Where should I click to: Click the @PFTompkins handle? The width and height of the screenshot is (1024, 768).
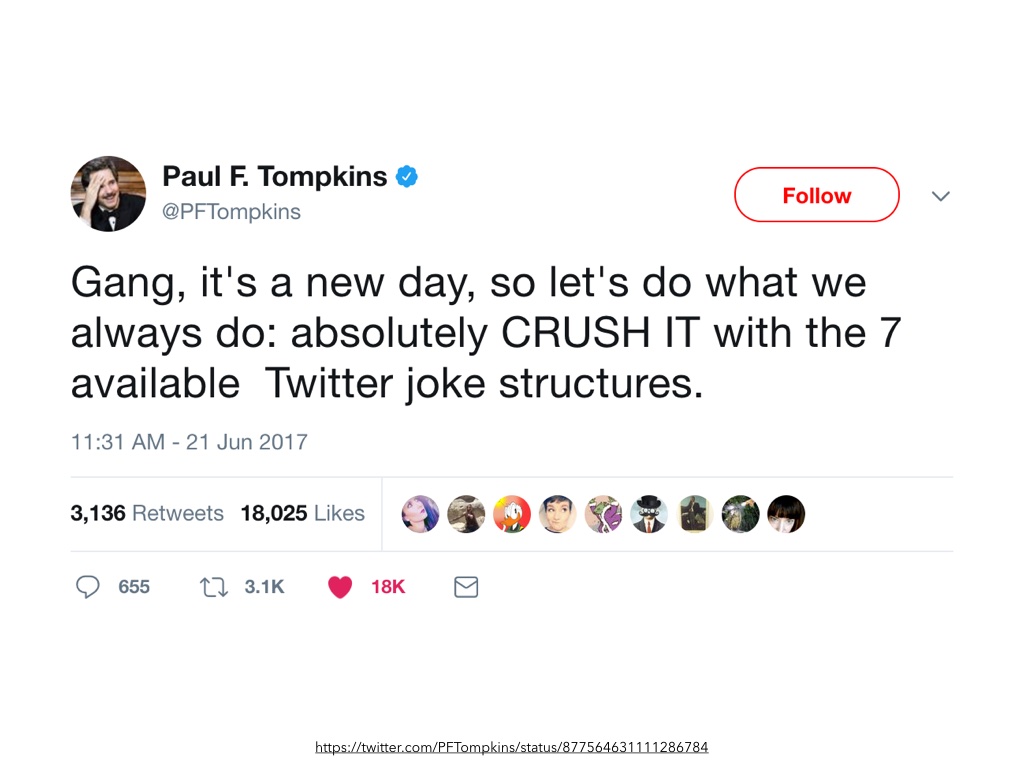pos(231,211)
